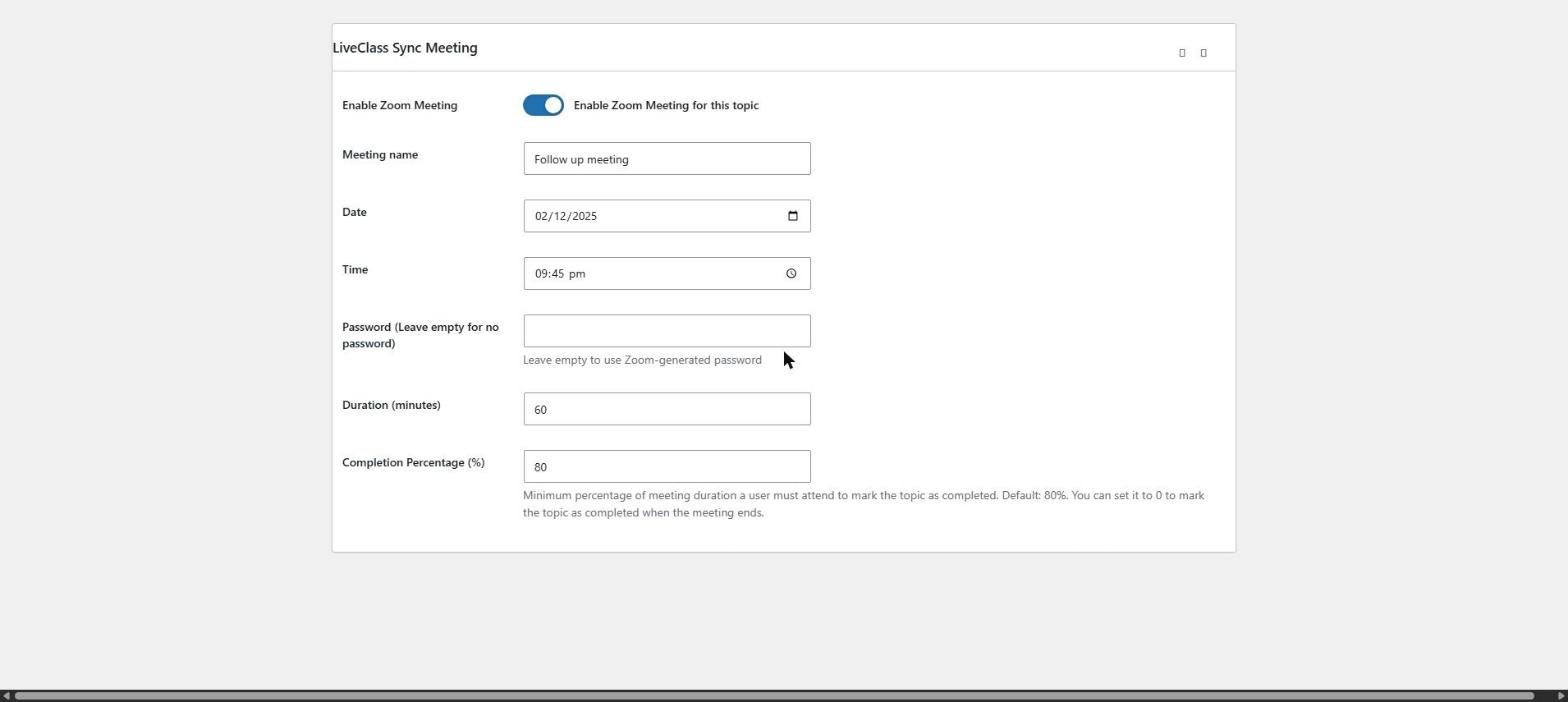This screenshot has width=1568, height=702.
Task: Click the 'Enable Zoom Meeting' row label
Action: tap(400, 105)
